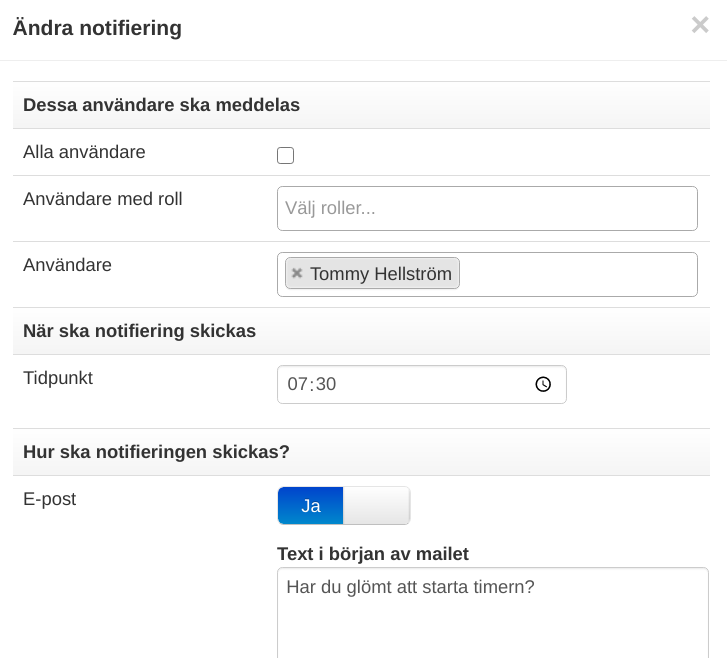Screen dimensions: 727x658
Task: Click the E-post label
Action: tap(50, 499)
